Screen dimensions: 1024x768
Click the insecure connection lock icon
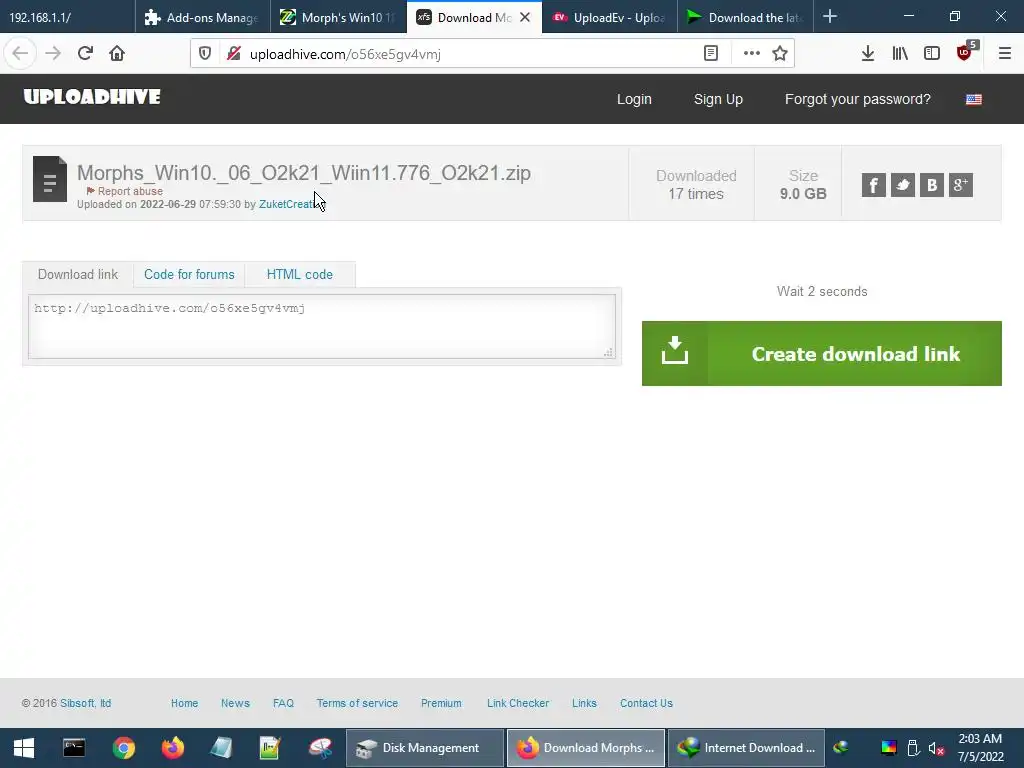tap(233, 54)
